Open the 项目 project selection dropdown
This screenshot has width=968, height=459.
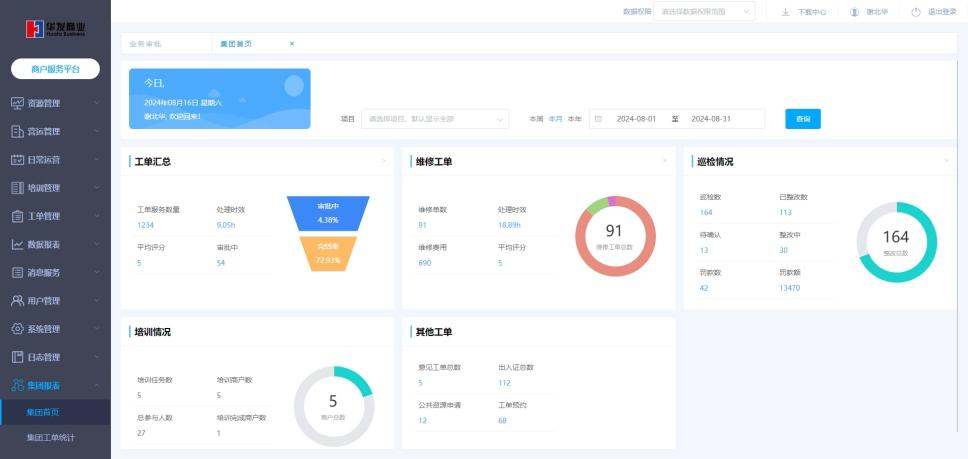pos(435,119)
